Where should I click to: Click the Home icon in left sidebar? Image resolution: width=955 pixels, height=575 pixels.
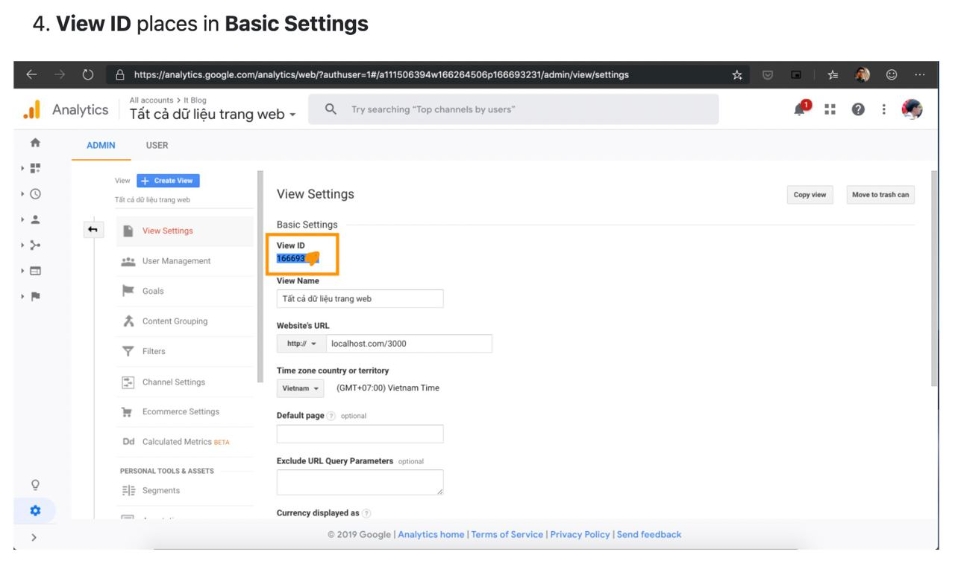click(x=36, y=144)
